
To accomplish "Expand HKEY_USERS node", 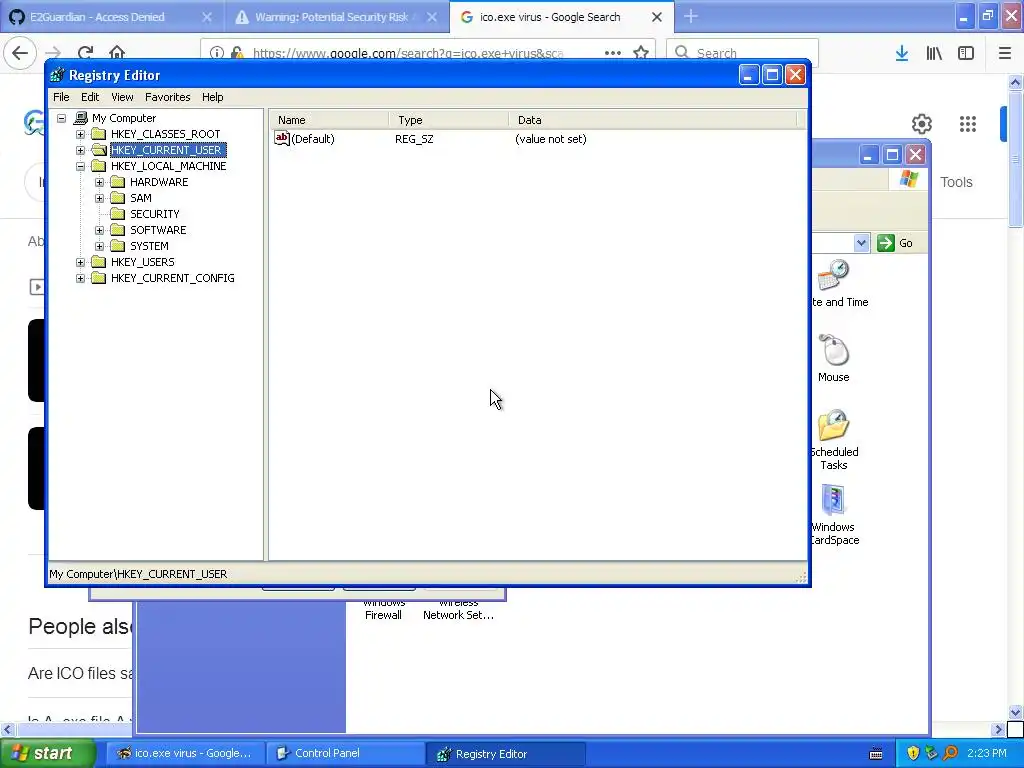I will point(80,263).
